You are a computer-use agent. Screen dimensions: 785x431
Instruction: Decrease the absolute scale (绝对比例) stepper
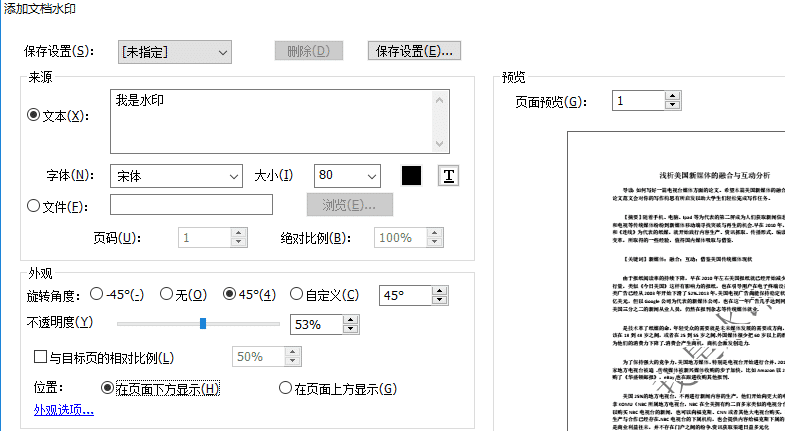click(435, 242)
